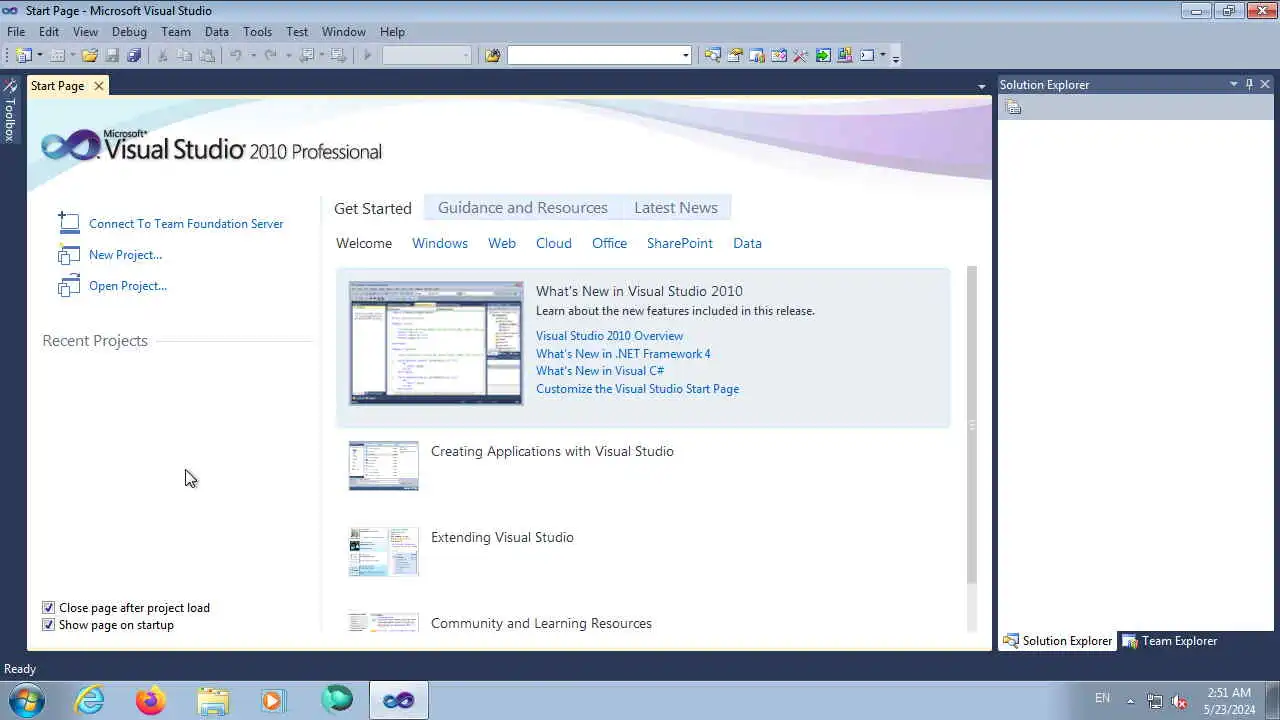This screenshot has width=1280, height=720.
Task: Expand the Command Window button dropdown arrow
Action: tap(883, 56)
